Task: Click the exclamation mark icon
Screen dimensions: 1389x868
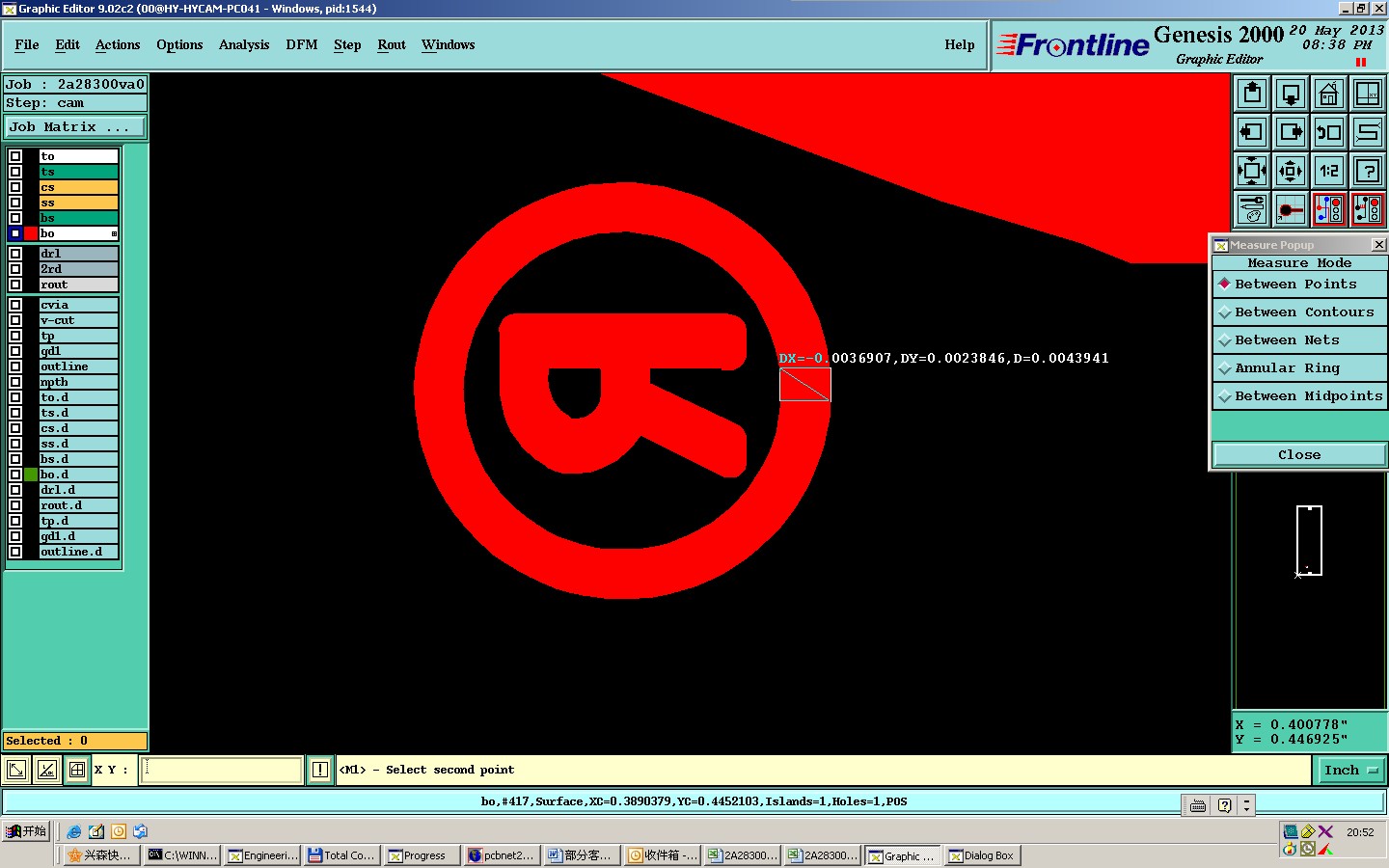Action: point(320,770)
